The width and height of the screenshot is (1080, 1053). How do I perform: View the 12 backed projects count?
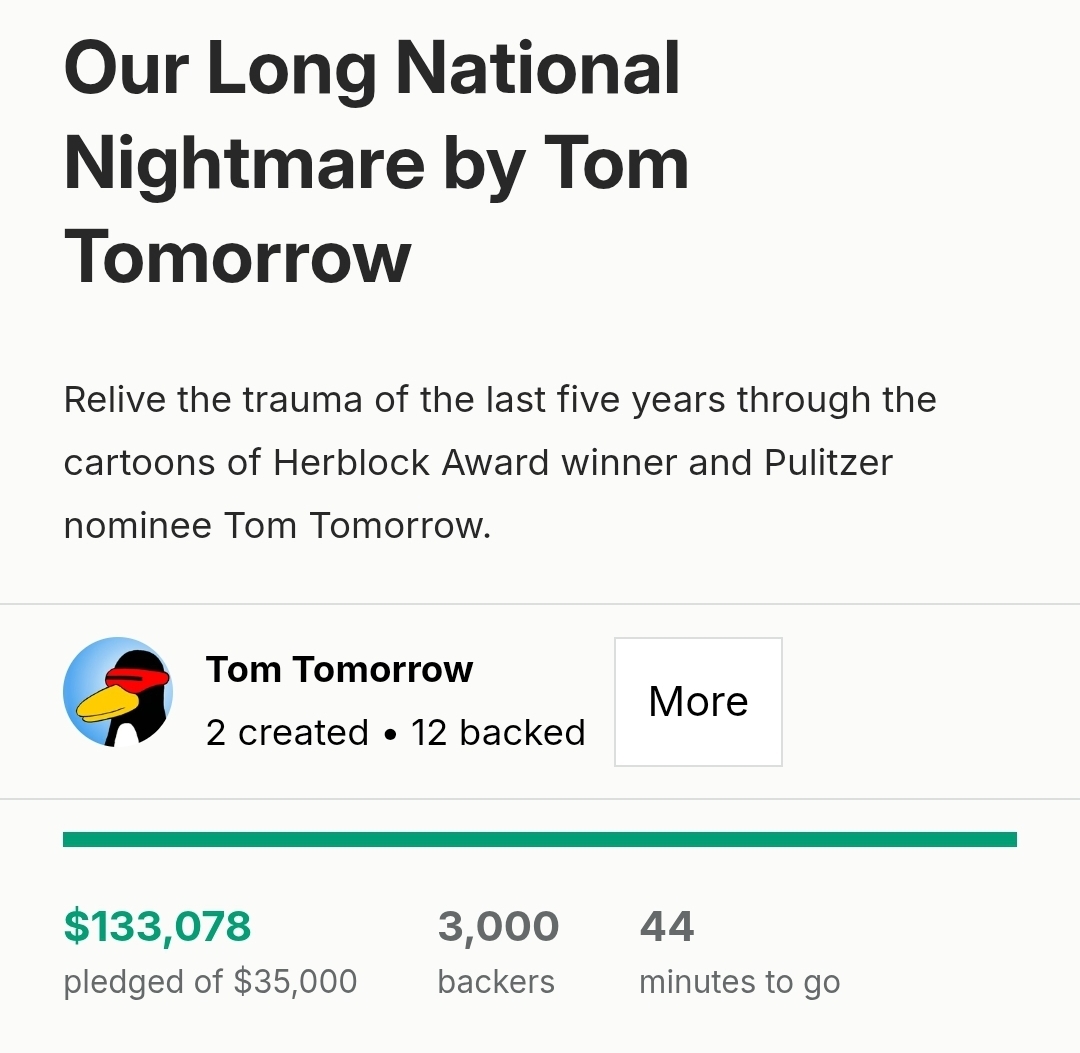point(498,733)
